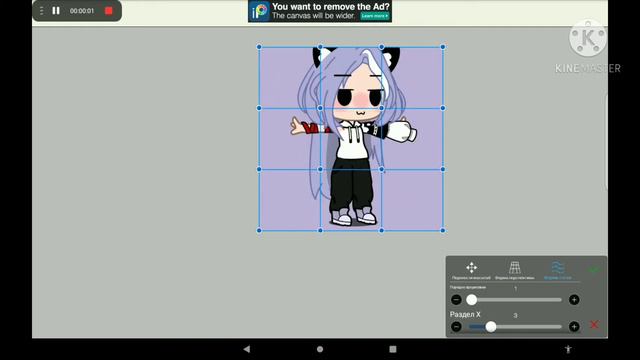Screen dimensions: 640x360
Task: Click the interpolation order slider handle
Action: pyautogui.click(x=471, y=300)
